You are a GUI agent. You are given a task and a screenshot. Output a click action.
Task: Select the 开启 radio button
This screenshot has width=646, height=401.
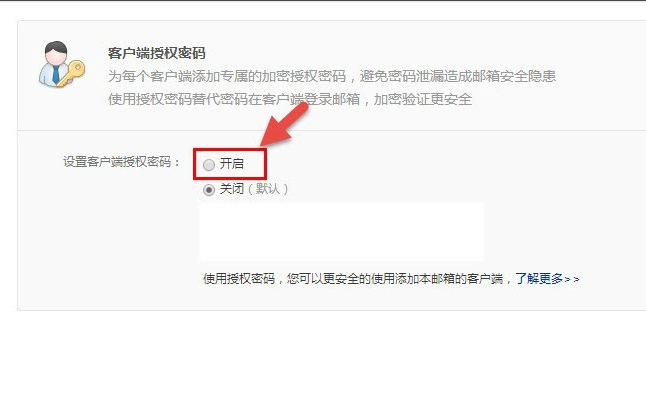[x=209, y=164]
